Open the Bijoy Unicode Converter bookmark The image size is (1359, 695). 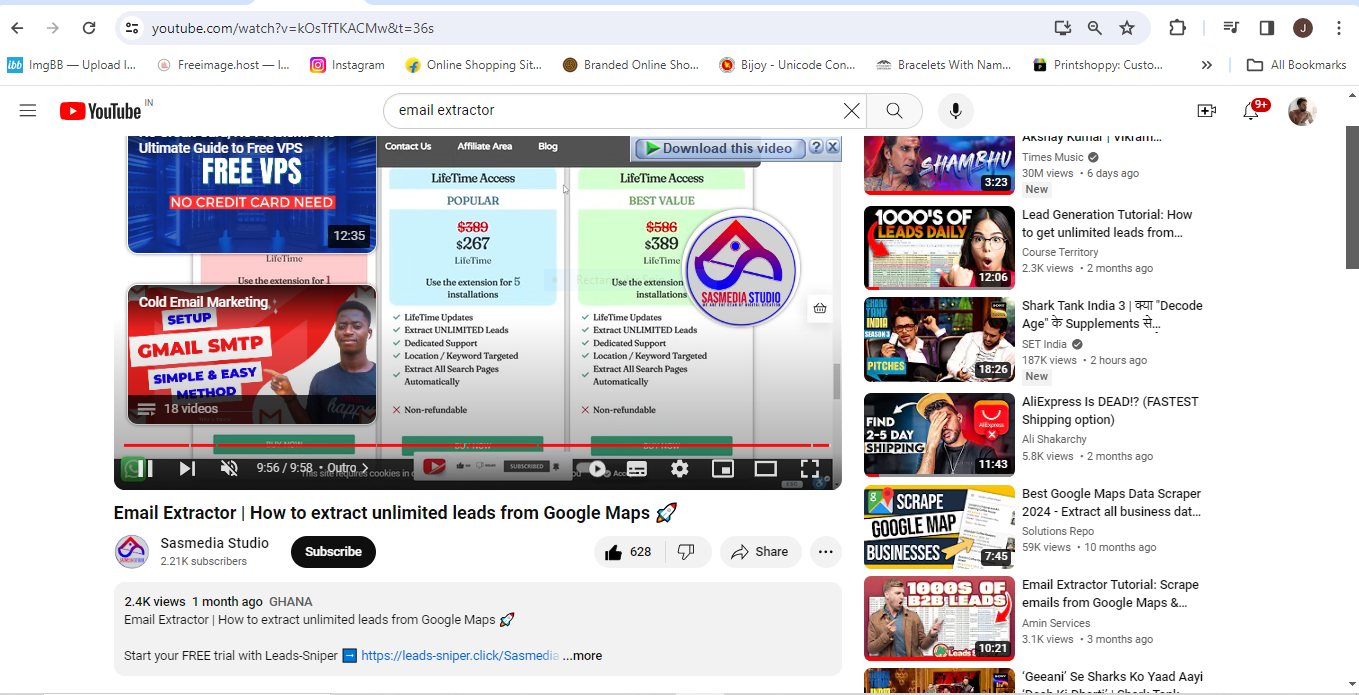788,65
